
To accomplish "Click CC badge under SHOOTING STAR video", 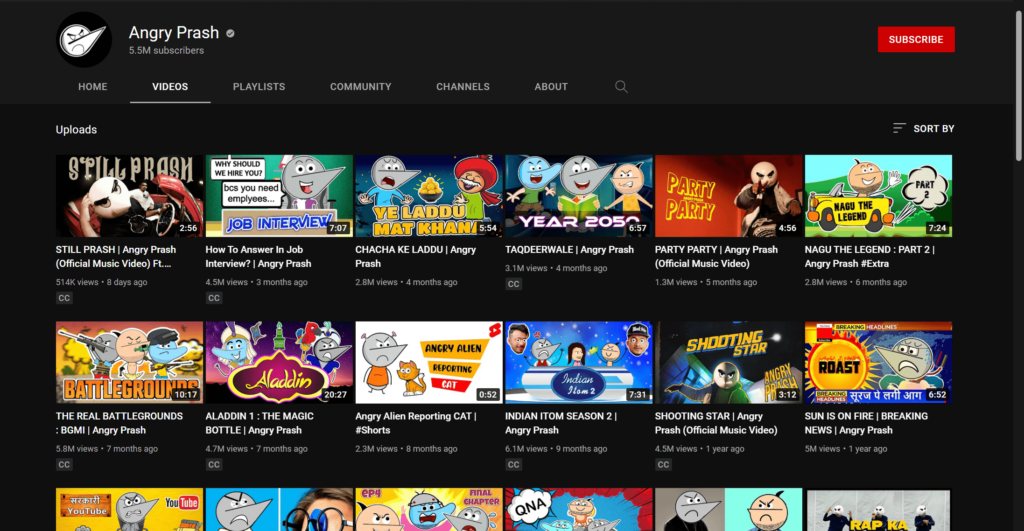I will (663, 464).
